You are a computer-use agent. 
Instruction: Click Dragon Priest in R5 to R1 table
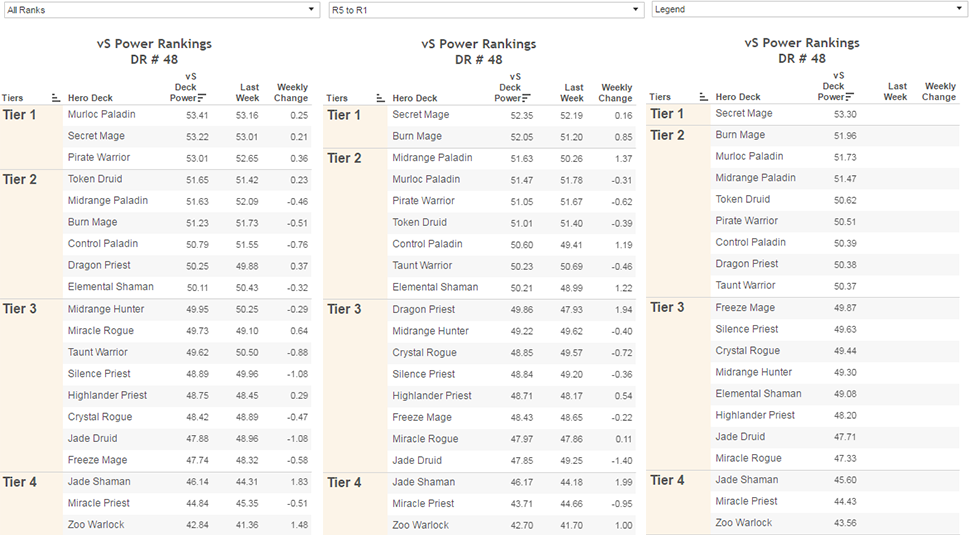point(424,309)
